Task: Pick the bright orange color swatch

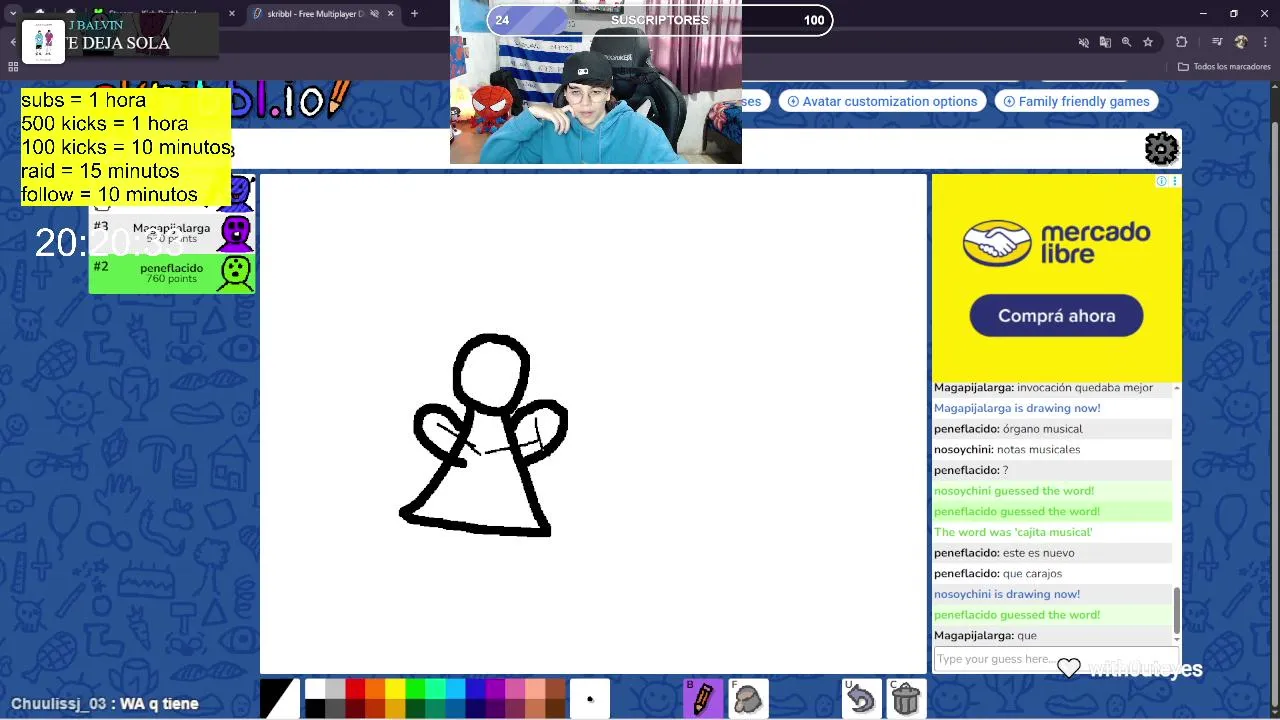Action: (375, 689)
